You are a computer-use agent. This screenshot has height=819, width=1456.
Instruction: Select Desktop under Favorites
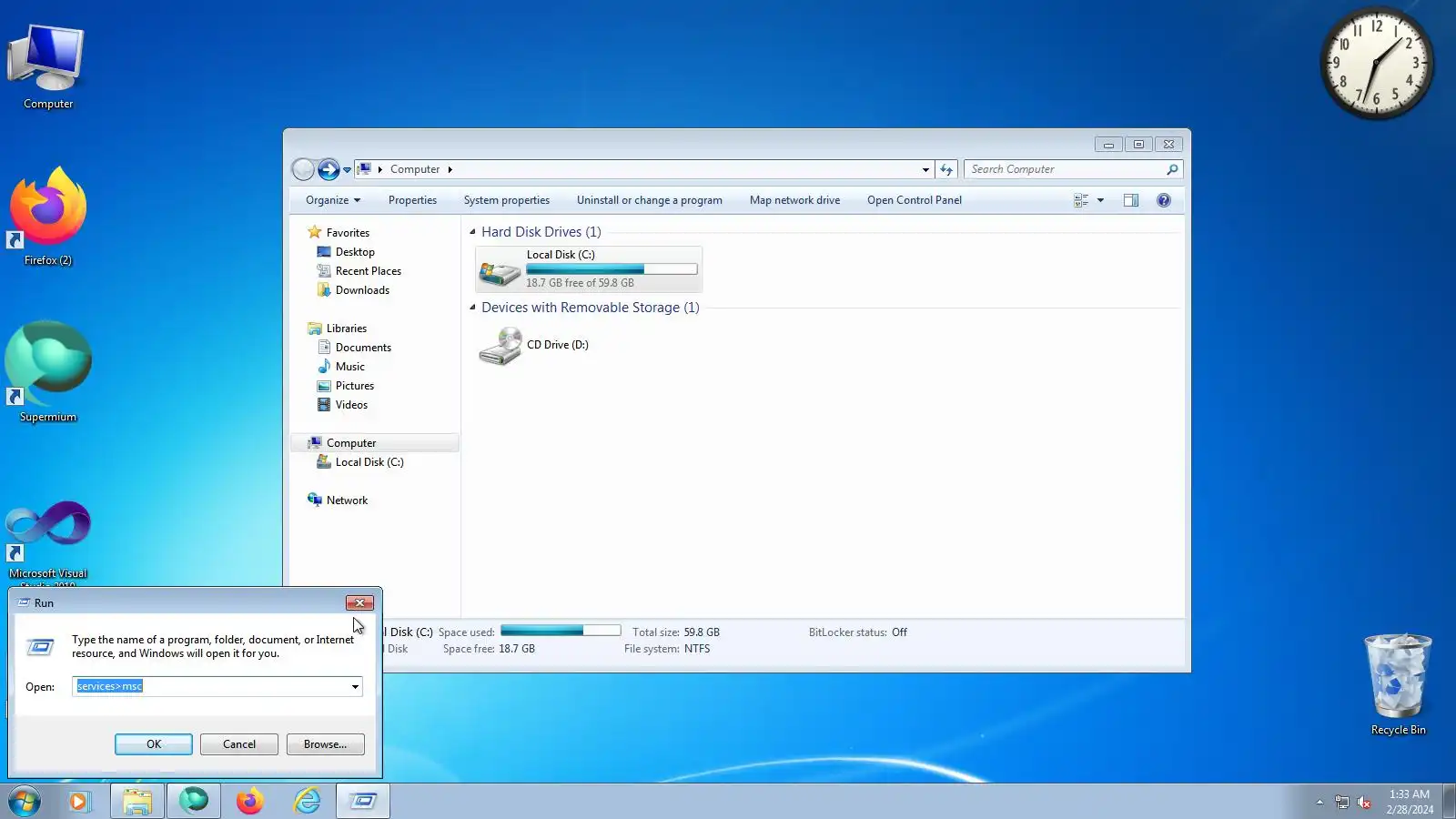click(x=355, y=252)
